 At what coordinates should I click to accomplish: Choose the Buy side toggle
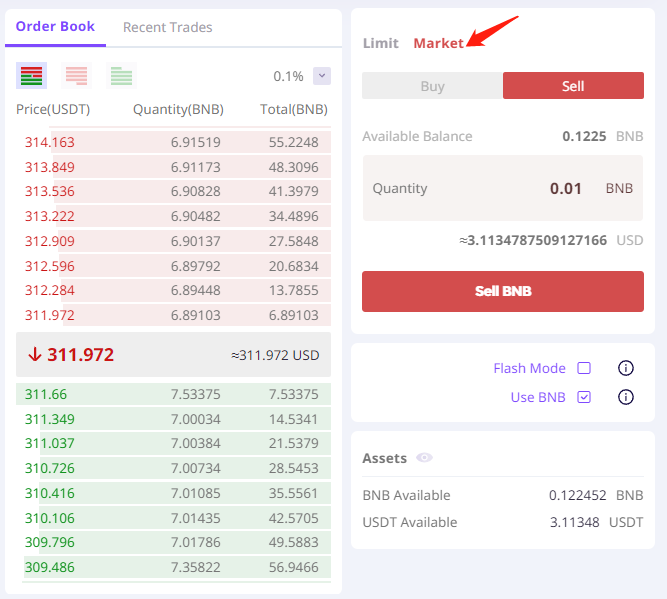tap(432, 86)
